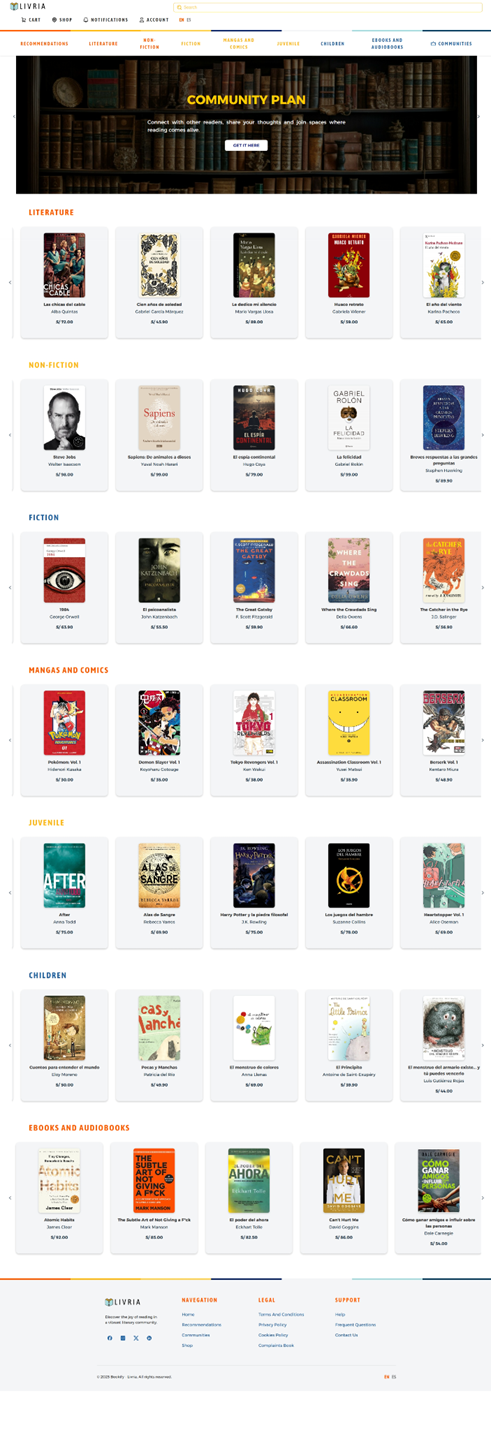This screenshot has width=491, height=1430.
Task: Select ES language in footer
Action: pos(394,1376)
